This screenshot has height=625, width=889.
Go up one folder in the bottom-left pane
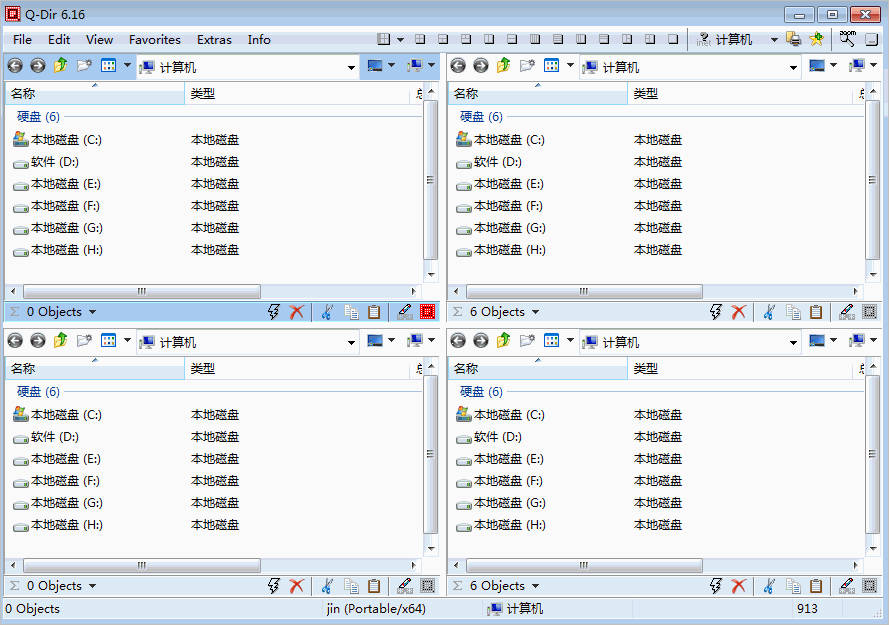(61, 341)
